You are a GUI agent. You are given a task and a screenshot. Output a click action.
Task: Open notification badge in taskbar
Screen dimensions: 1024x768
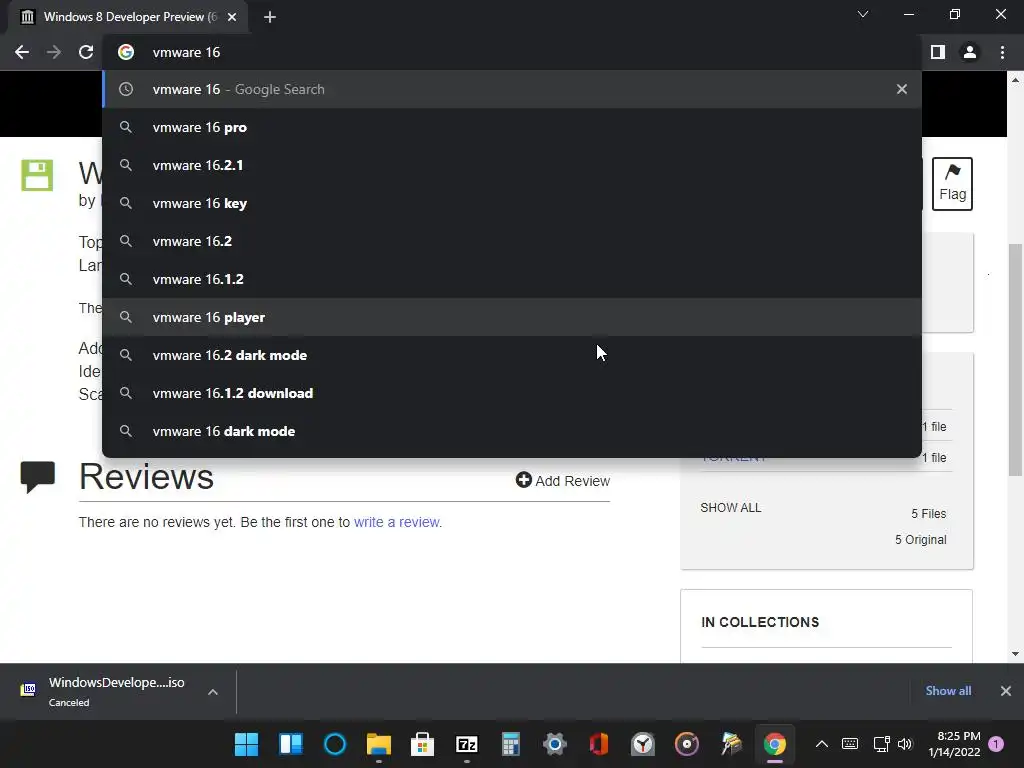point(996,744)
